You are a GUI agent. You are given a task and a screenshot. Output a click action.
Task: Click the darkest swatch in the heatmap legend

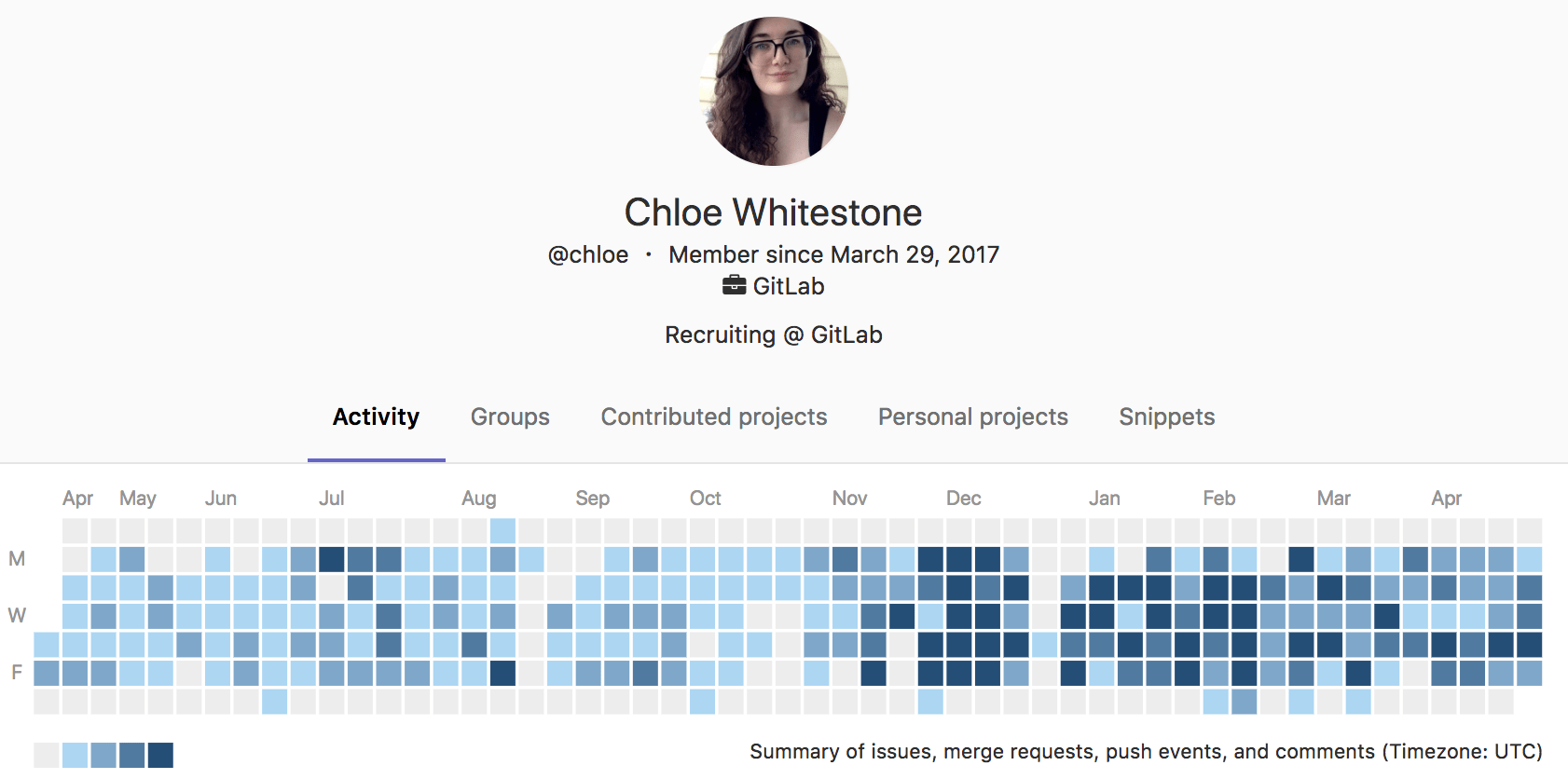click(x=161, y=753)
